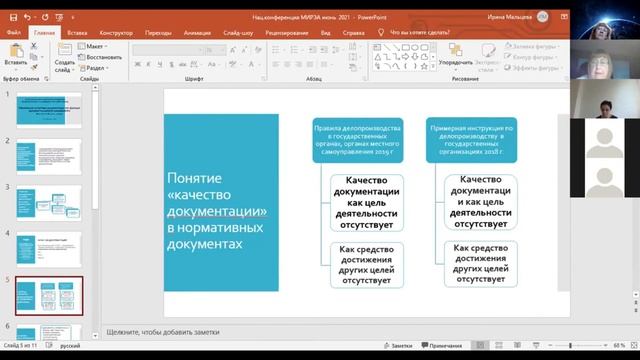Select slide 4 thumbnail

tap(49, 249)
